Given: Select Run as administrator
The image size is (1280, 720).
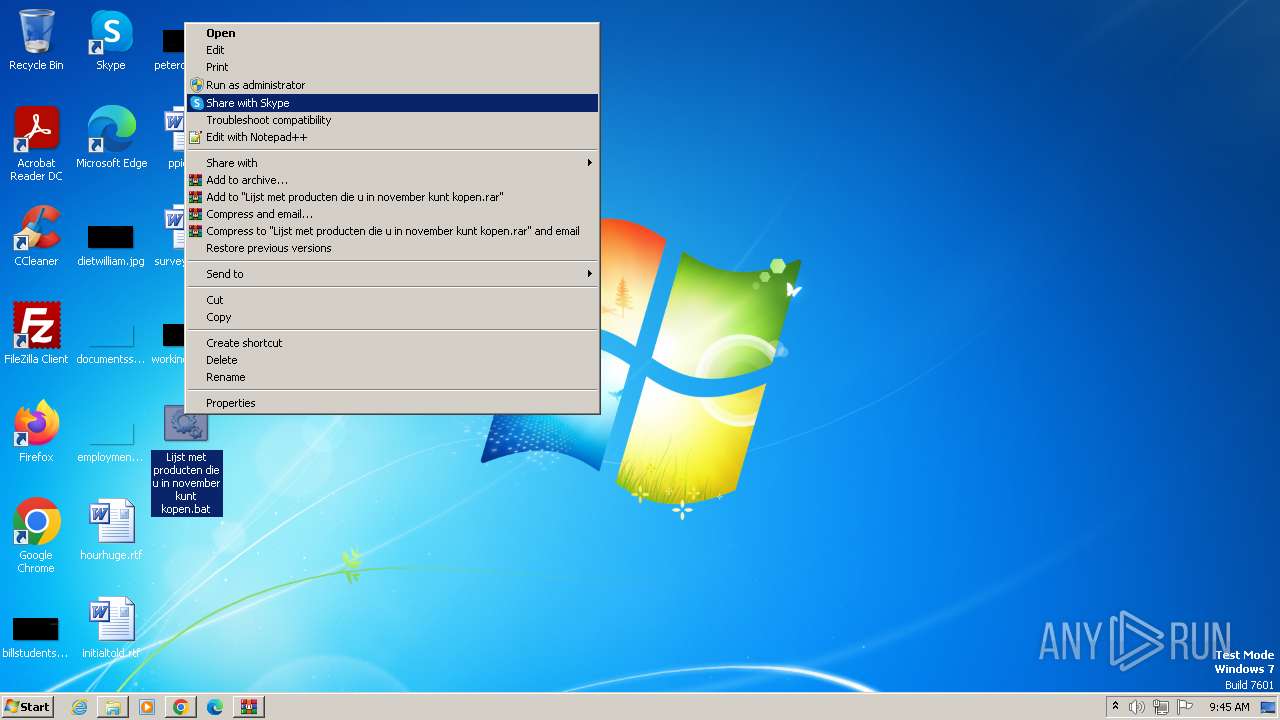Looking at the screenshot, I should 392,85.
